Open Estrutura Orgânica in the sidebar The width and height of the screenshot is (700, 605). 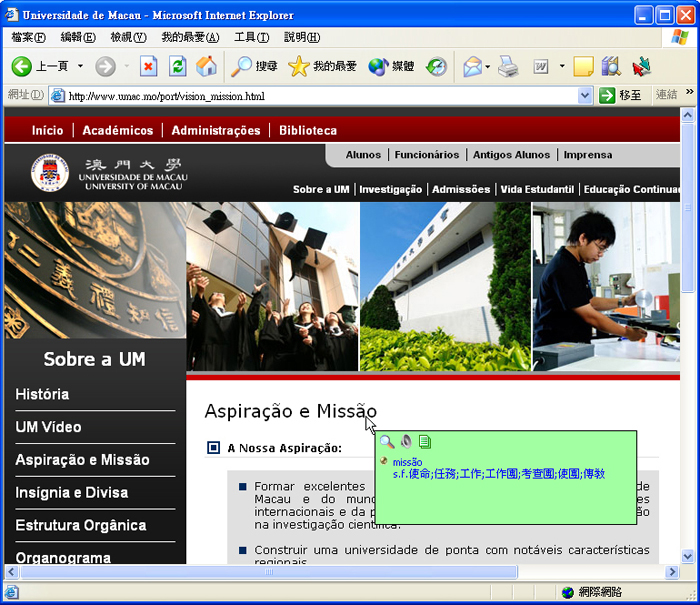[x=81, y=525]
